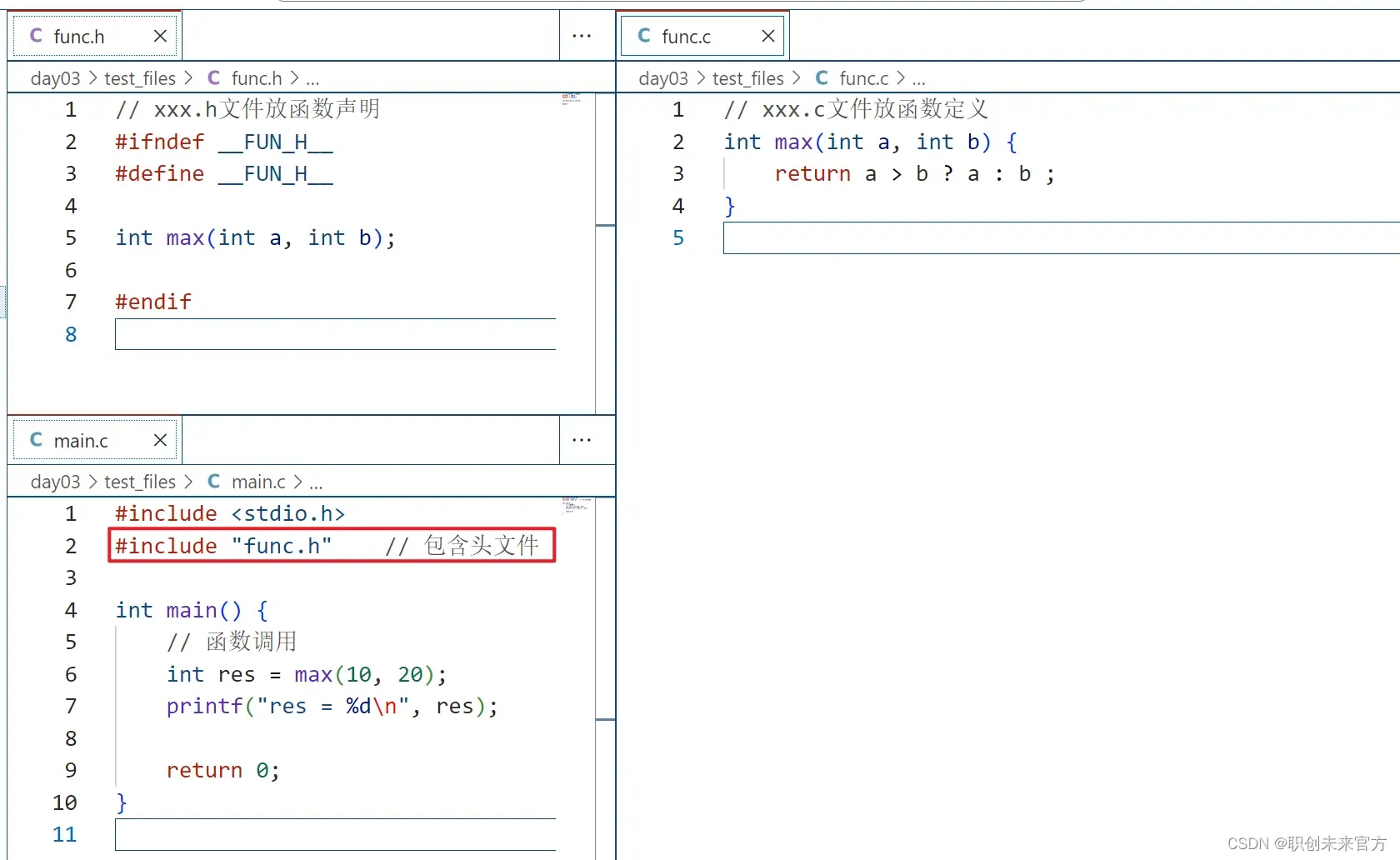
Task: Click the printf statement in main.c
Action: tap(332, 706)
